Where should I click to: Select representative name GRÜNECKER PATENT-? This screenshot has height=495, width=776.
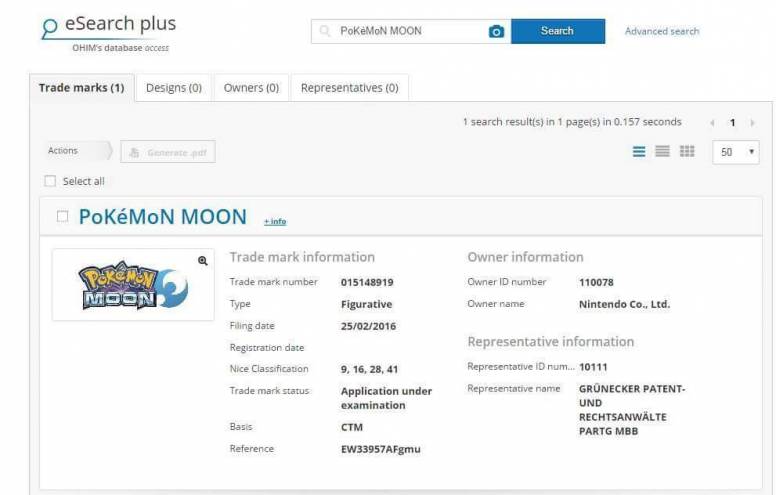(631, 389)
